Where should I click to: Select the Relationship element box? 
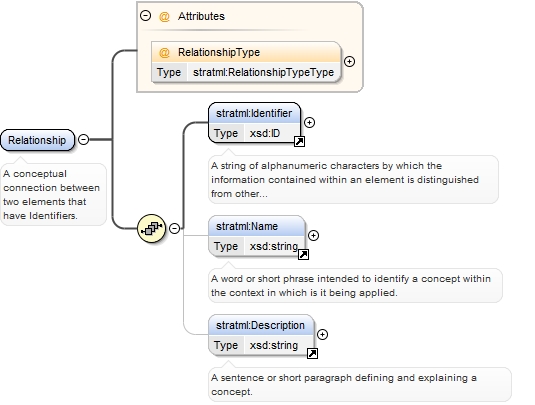coord(37,140)
